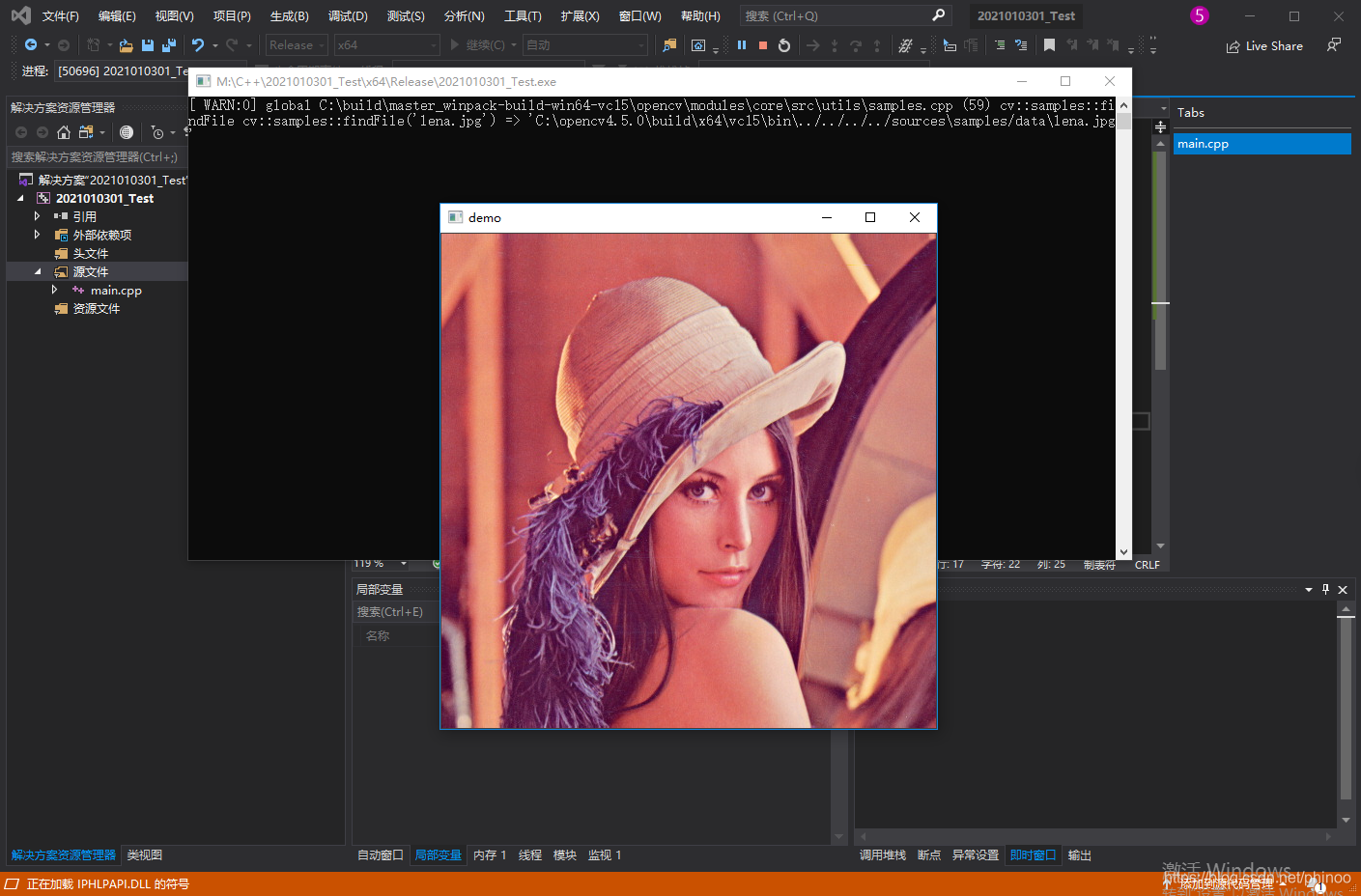The image size is (1361, 896).
Task: Click the Live Share button
Action: click(1264, 46)
